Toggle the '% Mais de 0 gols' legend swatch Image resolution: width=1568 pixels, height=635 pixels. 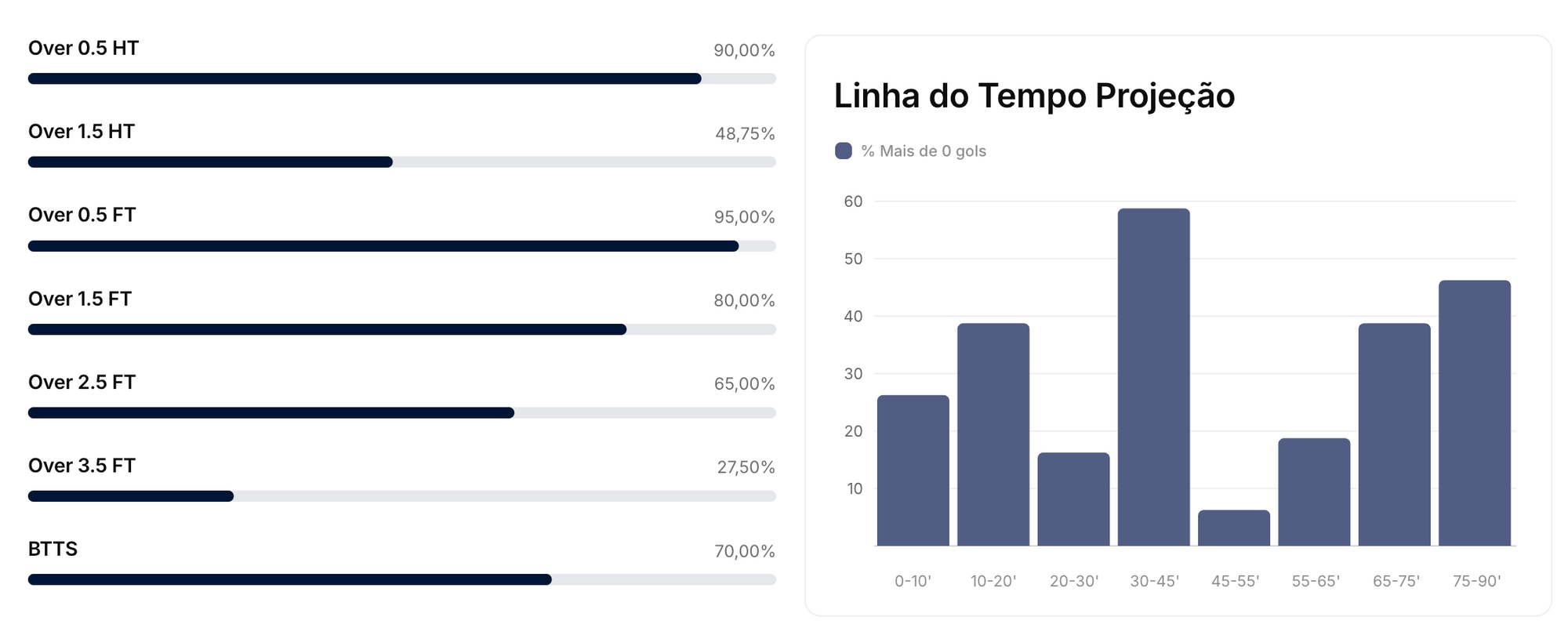pos(844,151)
